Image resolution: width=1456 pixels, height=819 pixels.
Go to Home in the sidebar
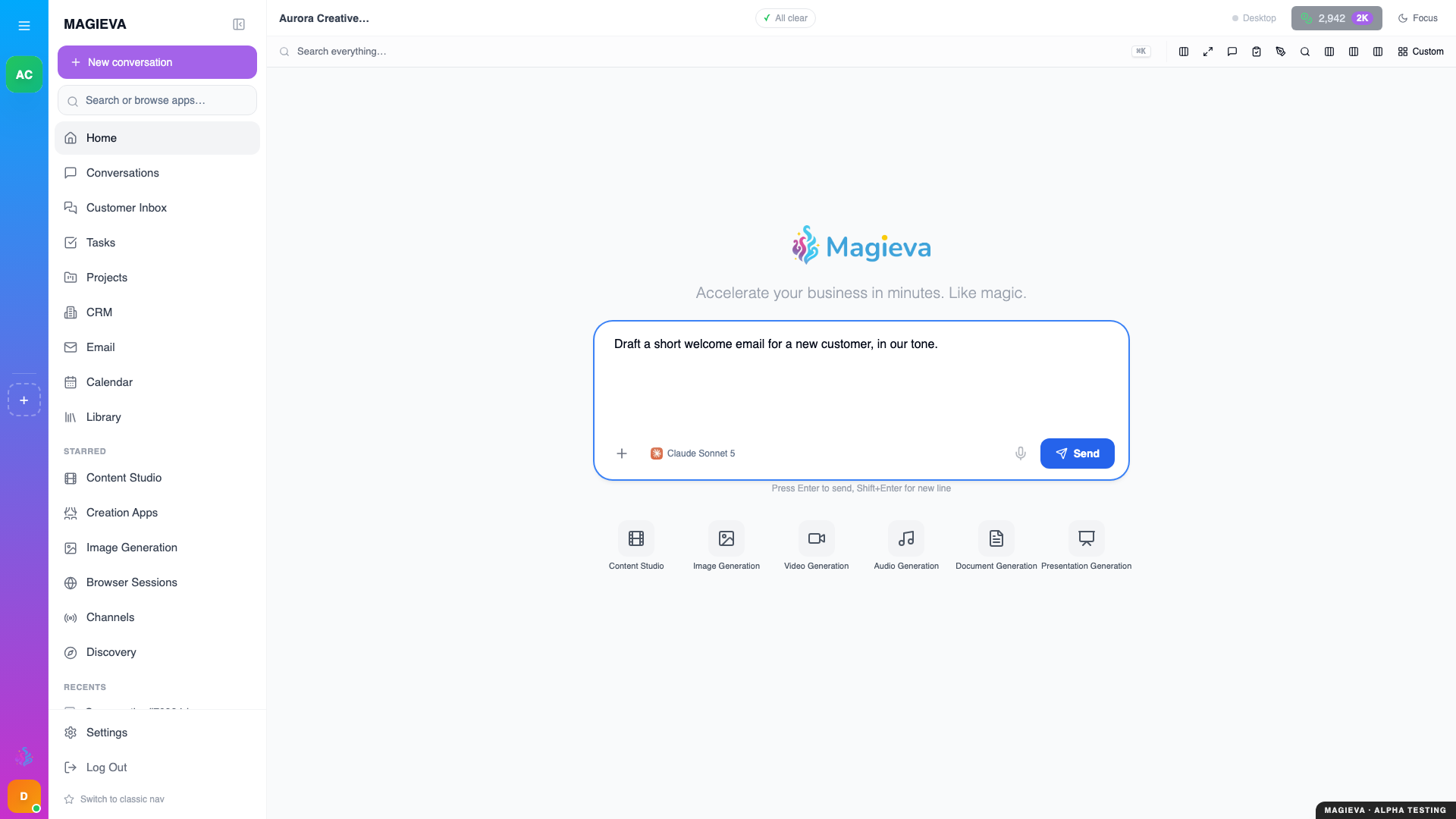tap(157, 138)
